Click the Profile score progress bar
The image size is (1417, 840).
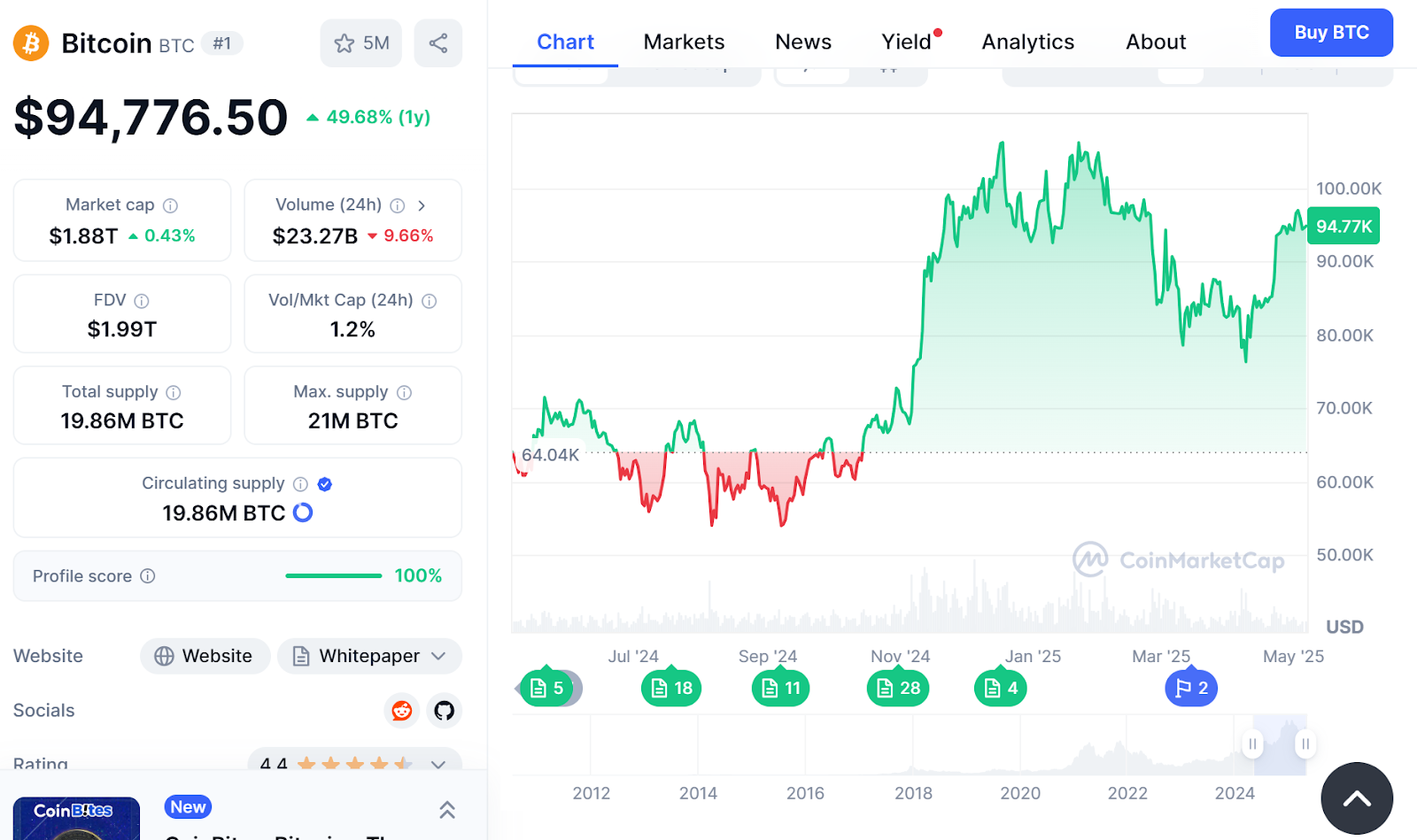pos(333,575)
